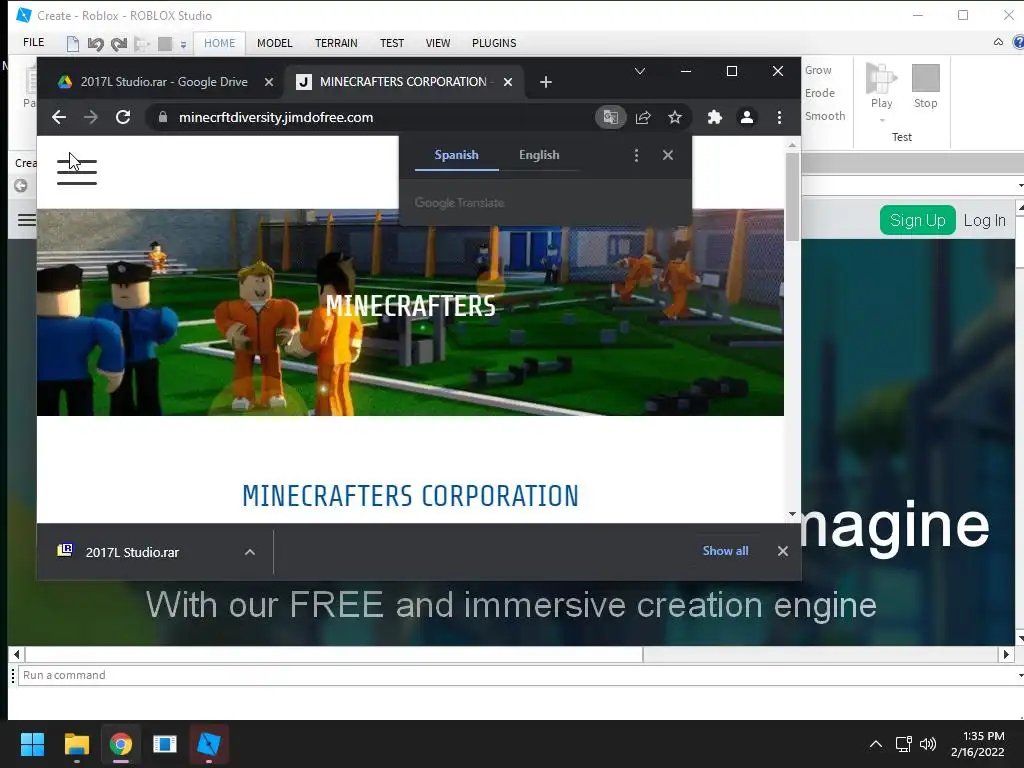Show hidden system tray icons
This screenshot has width=1024, height=768.
pos(876,744)
